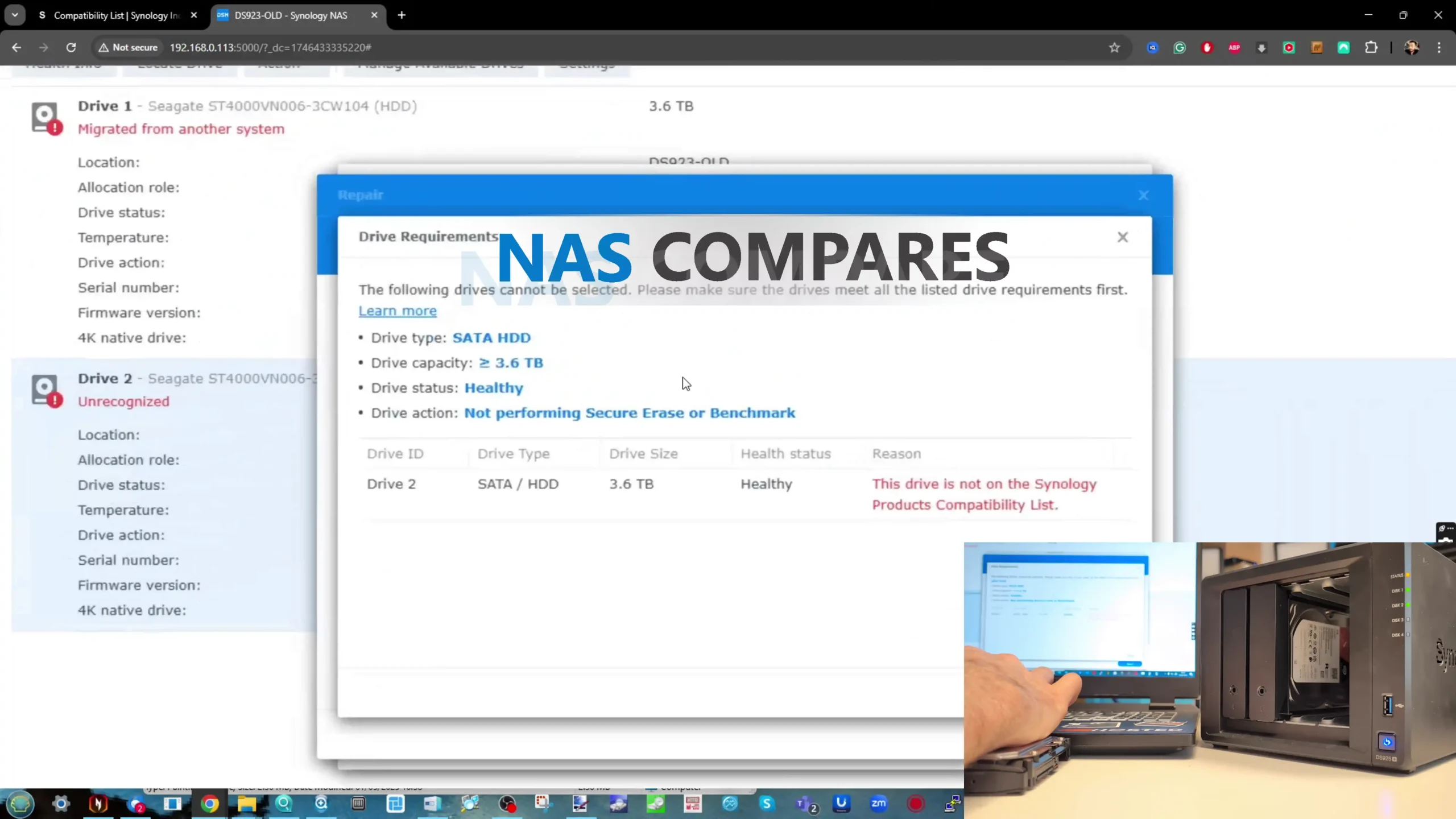The height and width of the screenshot is (819, 1456).
Task: Open OBS Studio from taskbar
Action: click(507, 804)
